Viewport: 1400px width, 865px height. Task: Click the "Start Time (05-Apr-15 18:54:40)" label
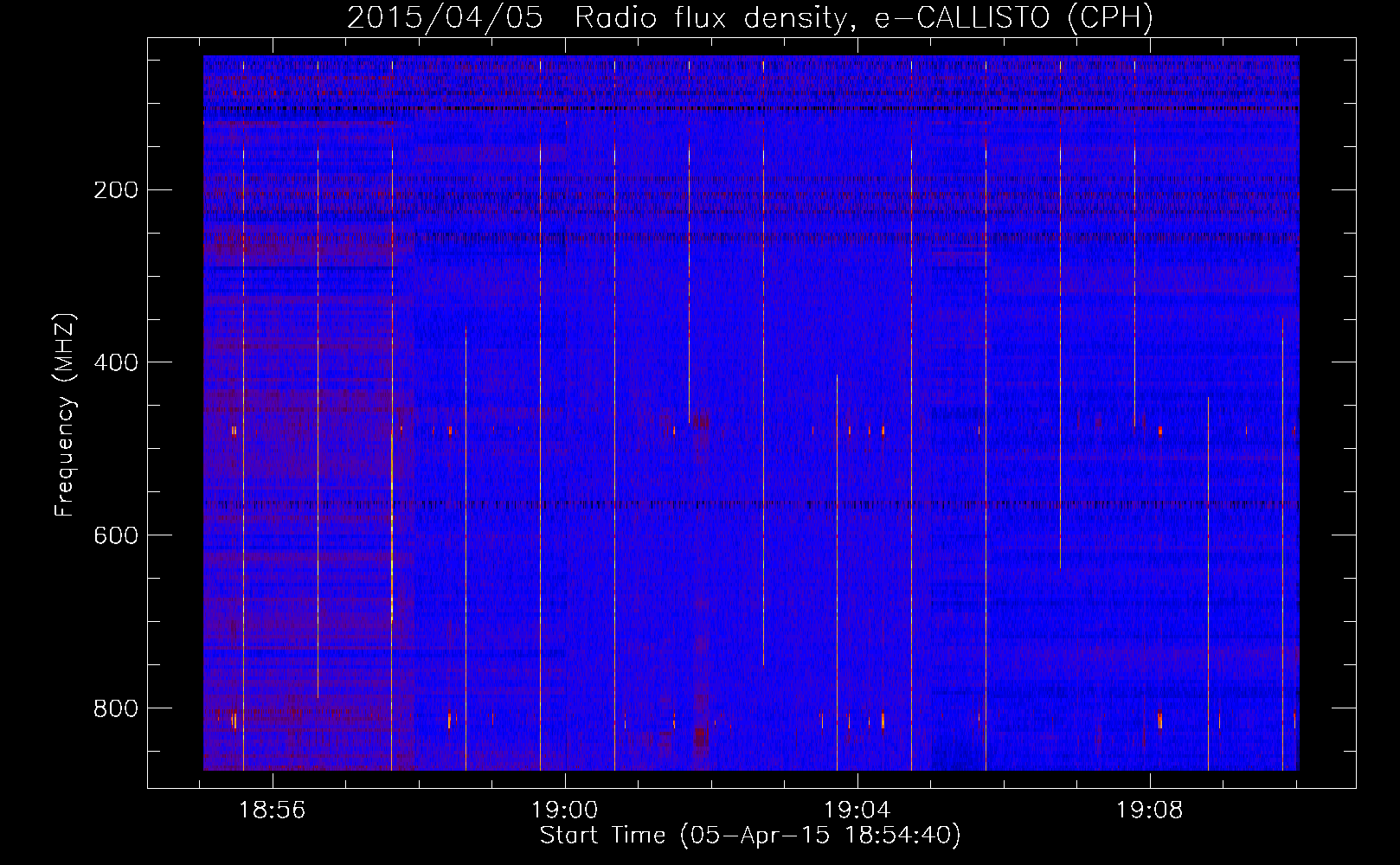(x=750, y=836)
